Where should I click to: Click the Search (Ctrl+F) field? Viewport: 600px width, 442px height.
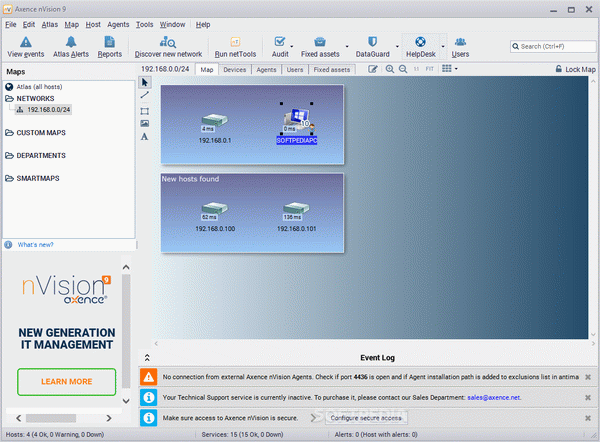coord(553,46)
